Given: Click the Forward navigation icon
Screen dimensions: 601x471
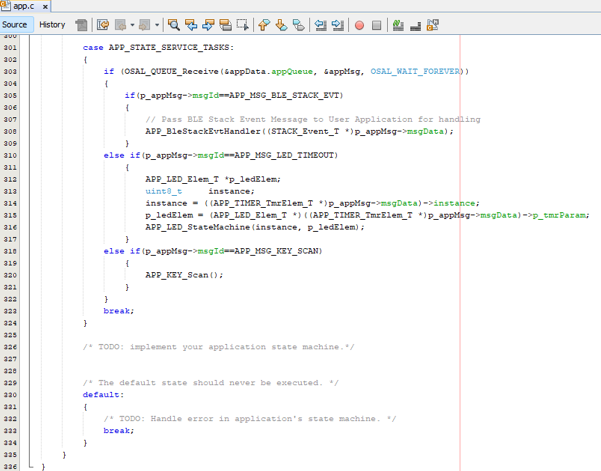Looking at the screenshot, I should [145, 25].
